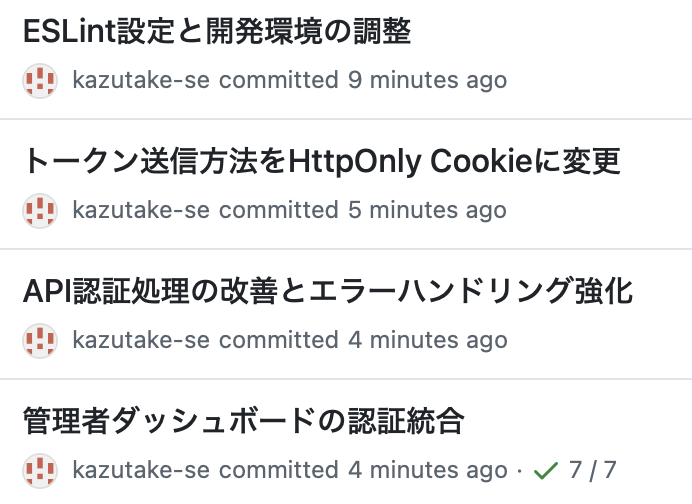Click 4 minutes ago on the API認証処理 commit

point(427,340)
